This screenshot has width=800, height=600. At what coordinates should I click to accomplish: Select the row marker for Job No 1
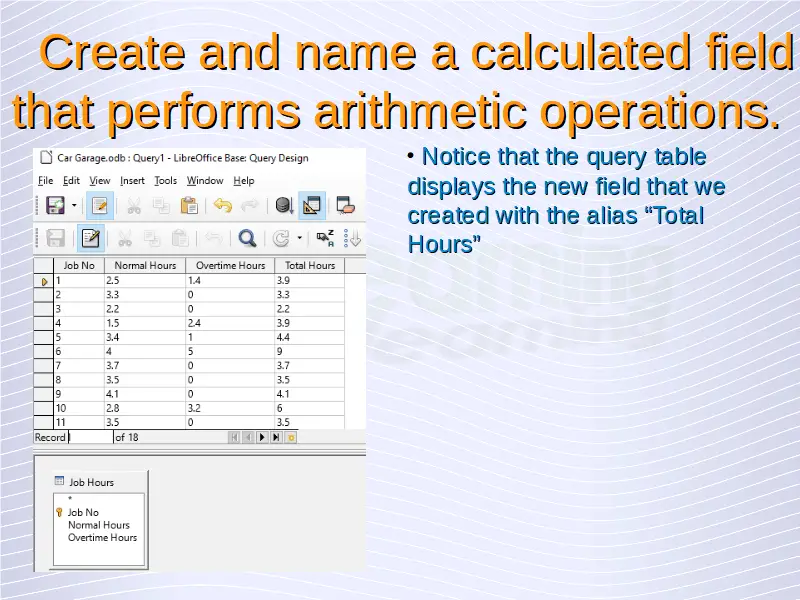[44, 281]
